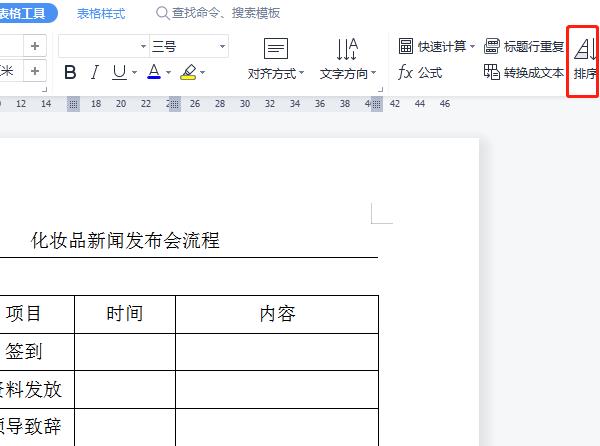Click the upper plus stepper button
Viewport: 600px width, 446px height.
point(35,46)
